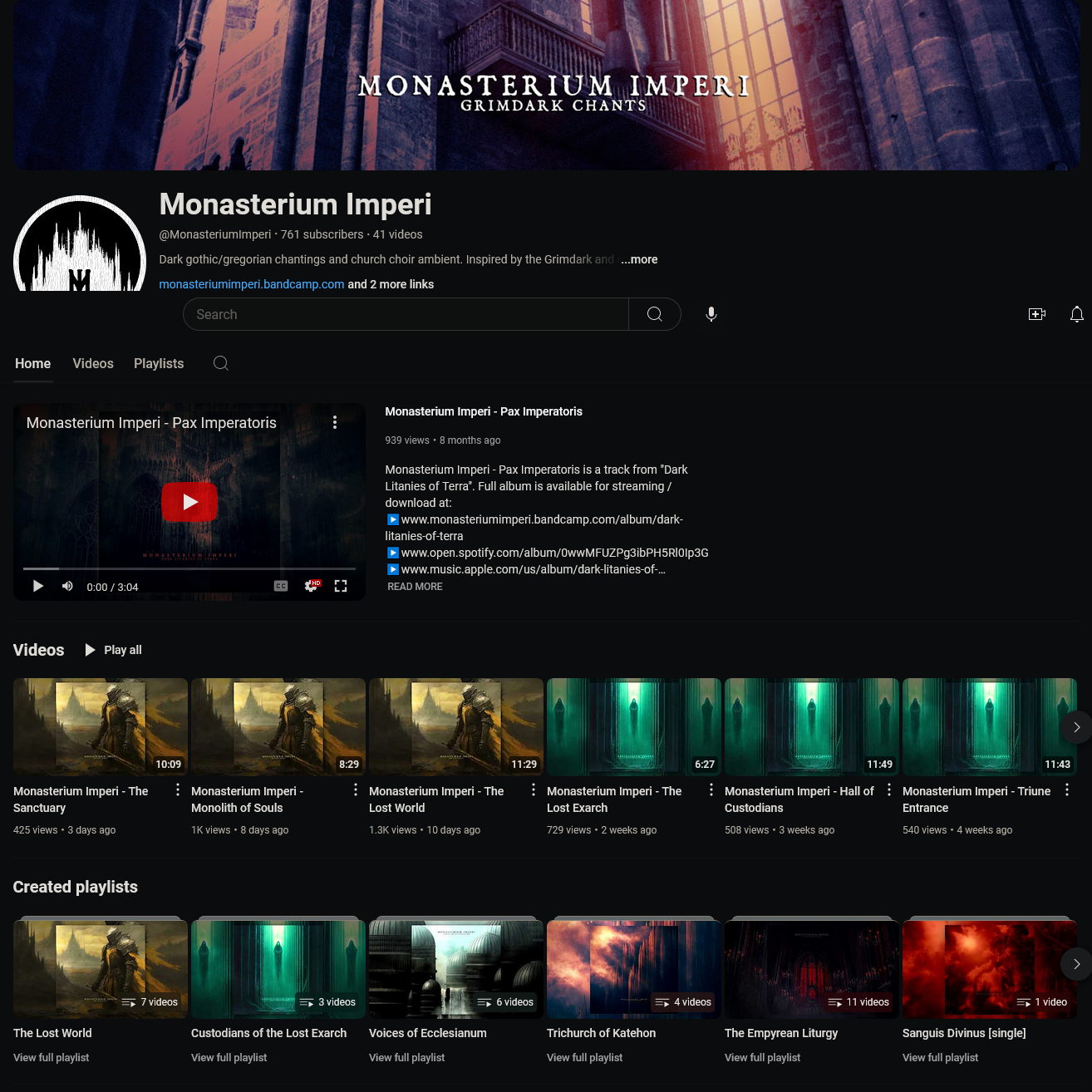The width and height of the screenshot is (1092, 1092).
Task: Click in the Search input field
Action: (x=406, y=314)
